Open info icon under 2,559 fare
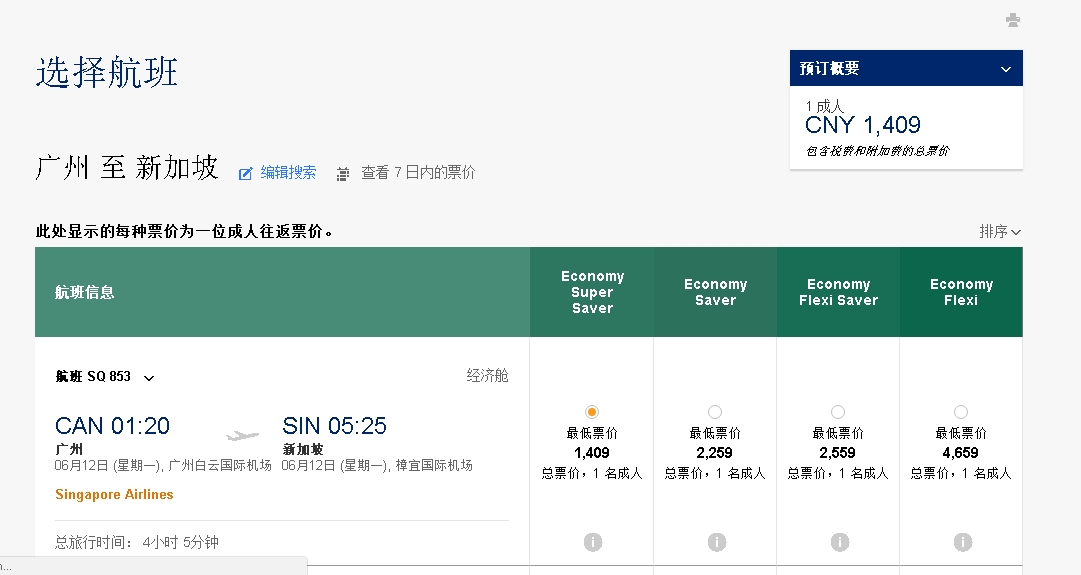 pyautogui.click(x=840, y=542)
